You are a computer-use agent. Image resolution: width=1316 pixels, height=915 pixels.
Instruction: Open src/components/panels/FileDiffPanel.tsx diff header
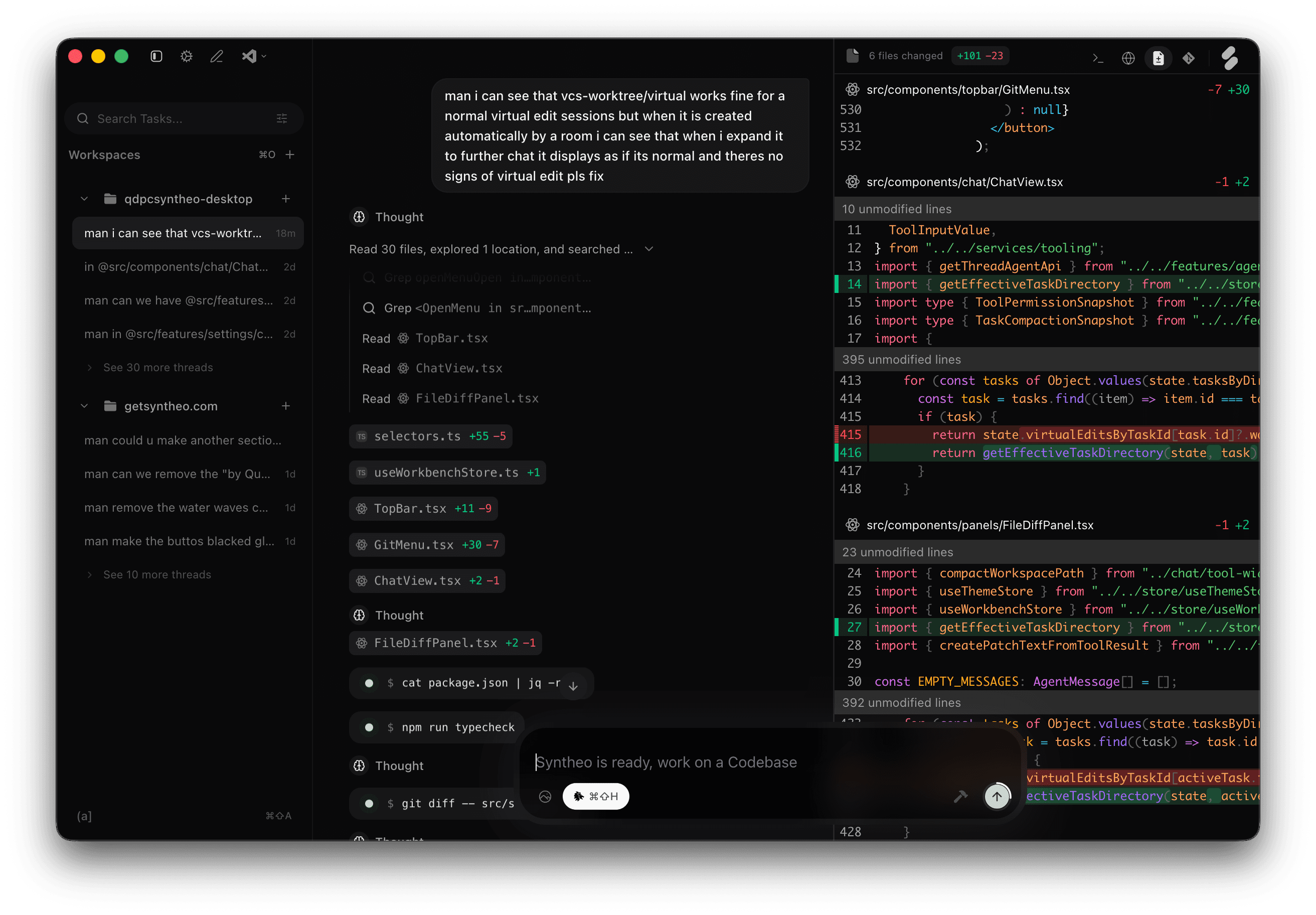pyautogui.click(x=1047, y=525)
